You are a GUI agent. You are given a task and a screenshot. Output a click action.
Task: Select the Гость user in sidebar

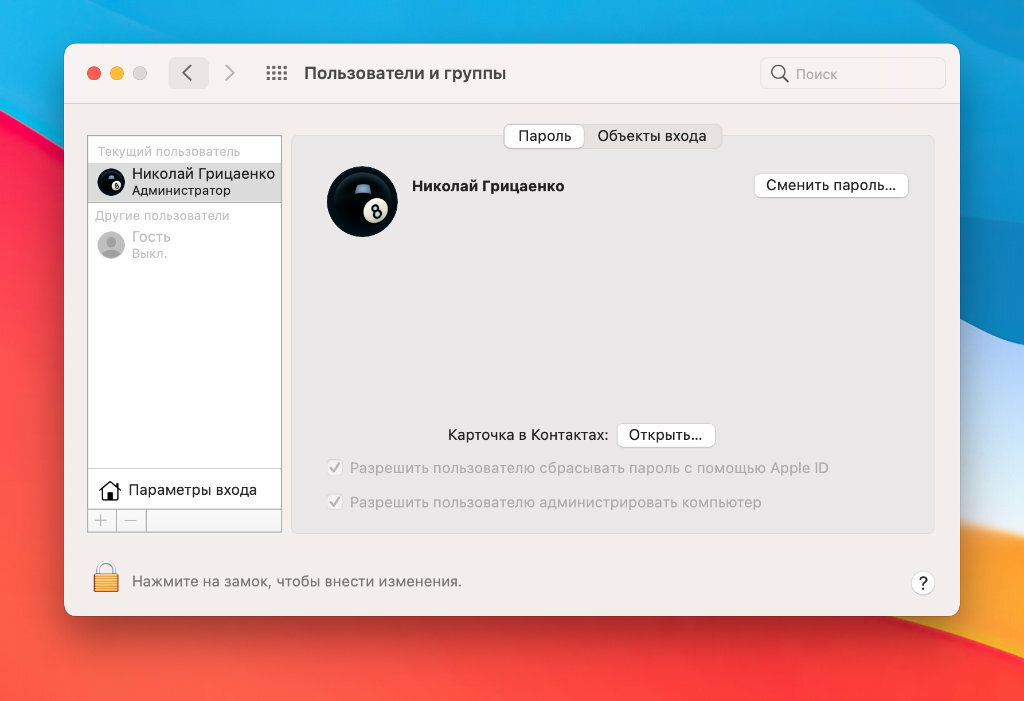[185, 245]
